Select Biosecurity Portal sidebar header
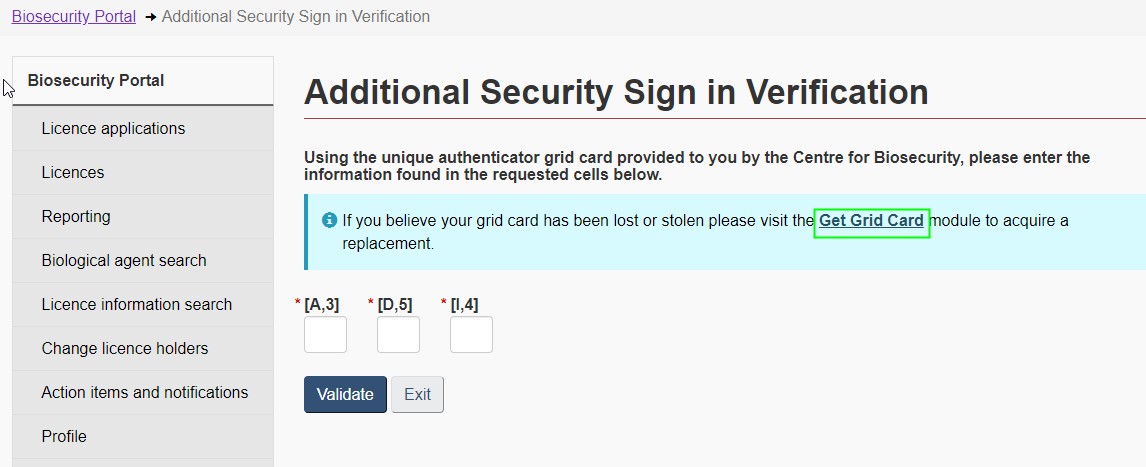 pos(96,81)
